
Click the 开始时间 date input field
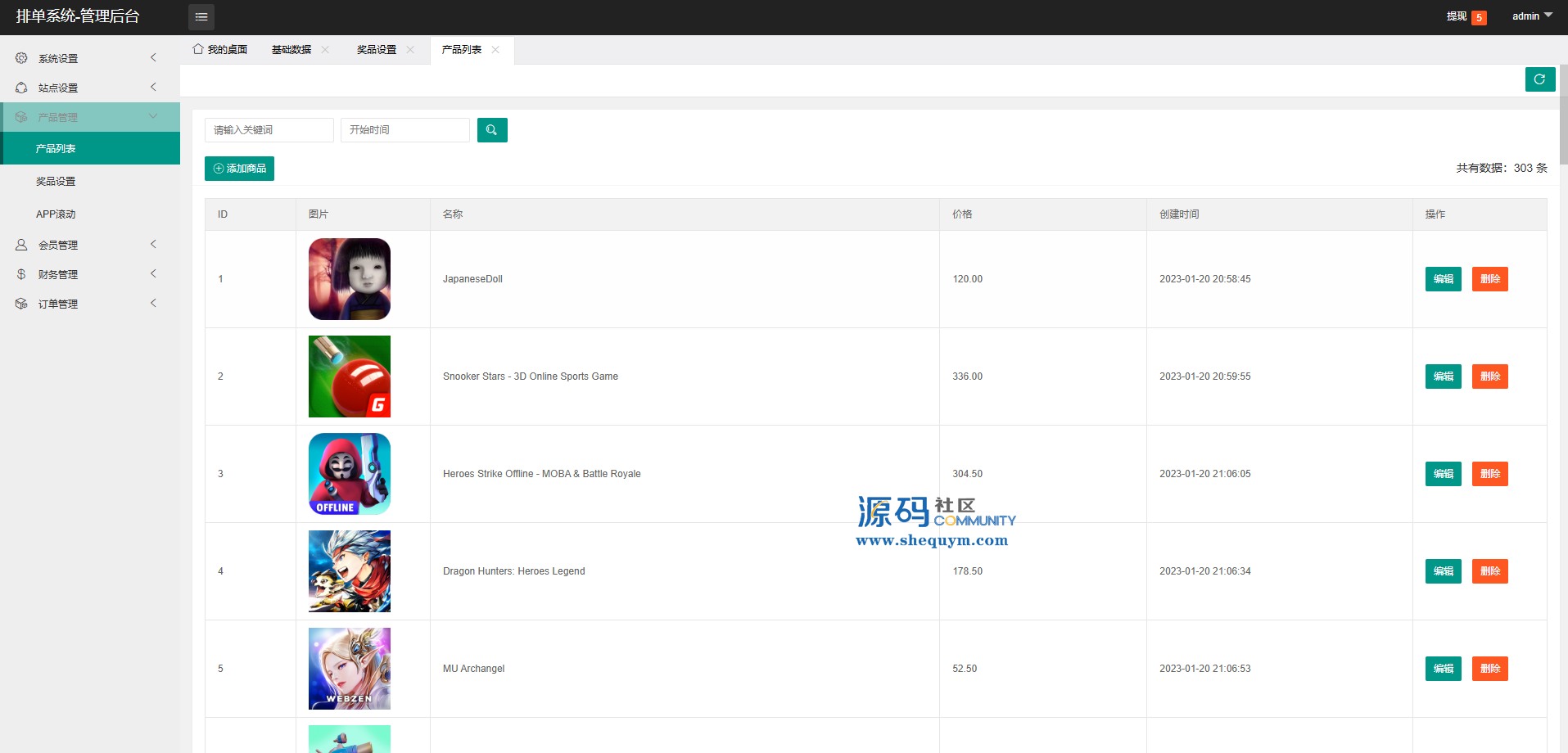point(405,130)
